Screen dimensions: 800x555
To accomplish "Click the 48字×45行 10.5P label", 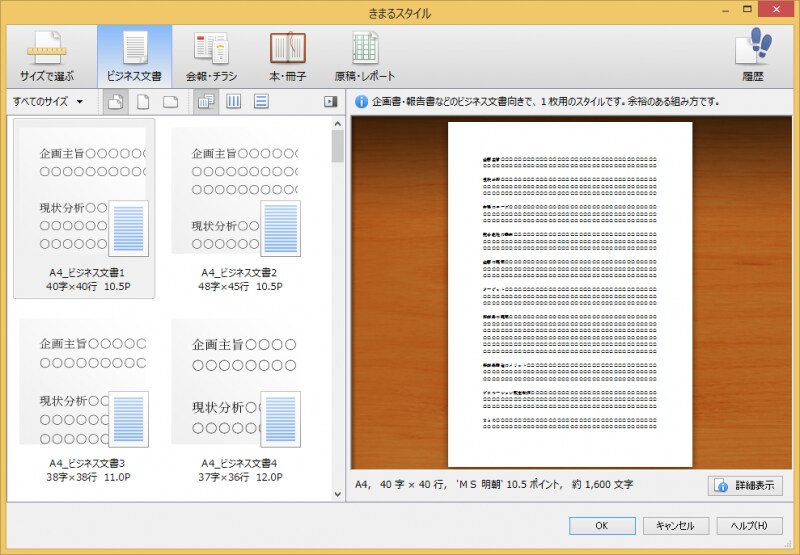I will coord(240,286).
